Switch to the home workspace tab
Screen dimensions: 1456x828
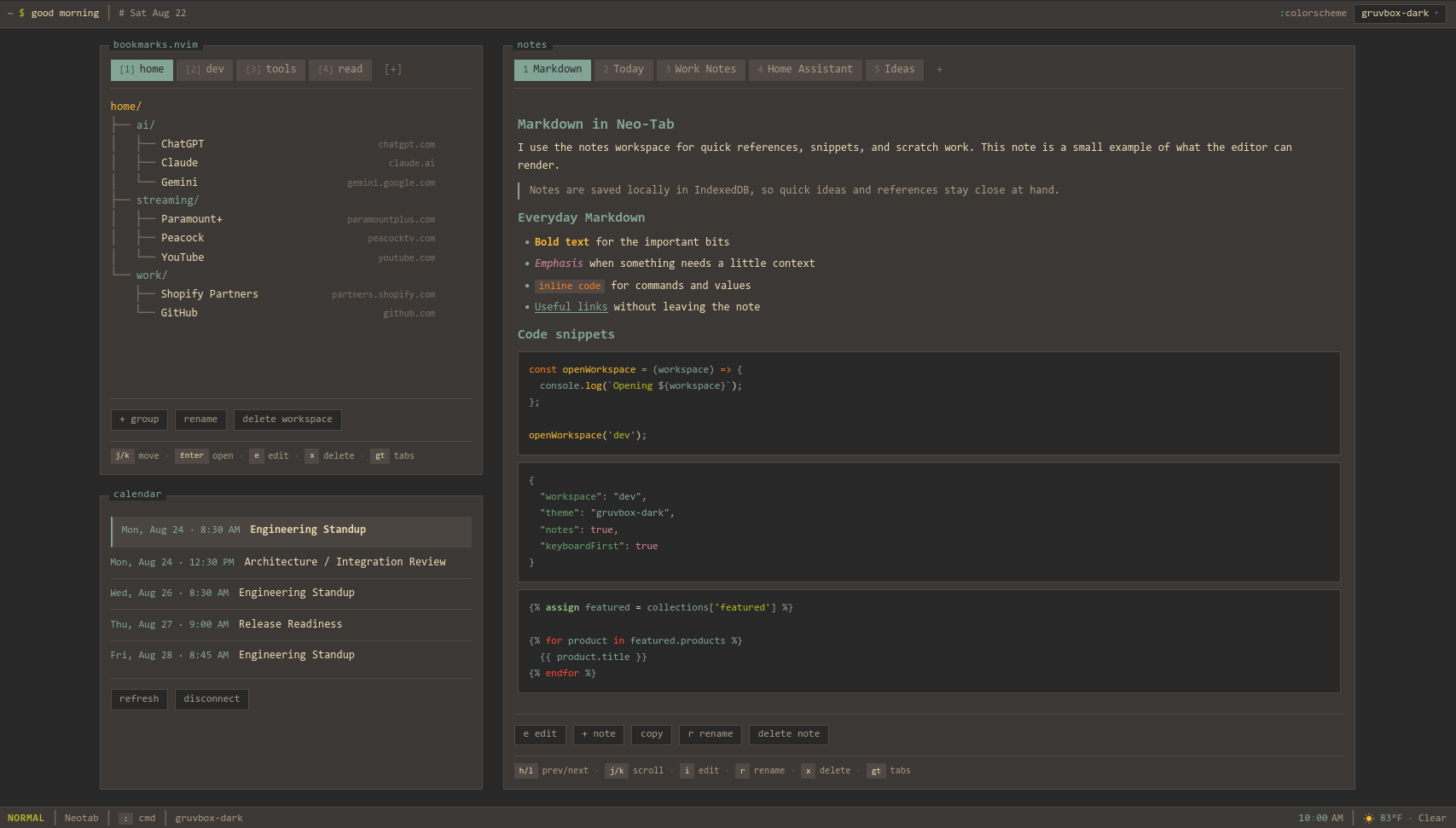(x=142, y=70)
